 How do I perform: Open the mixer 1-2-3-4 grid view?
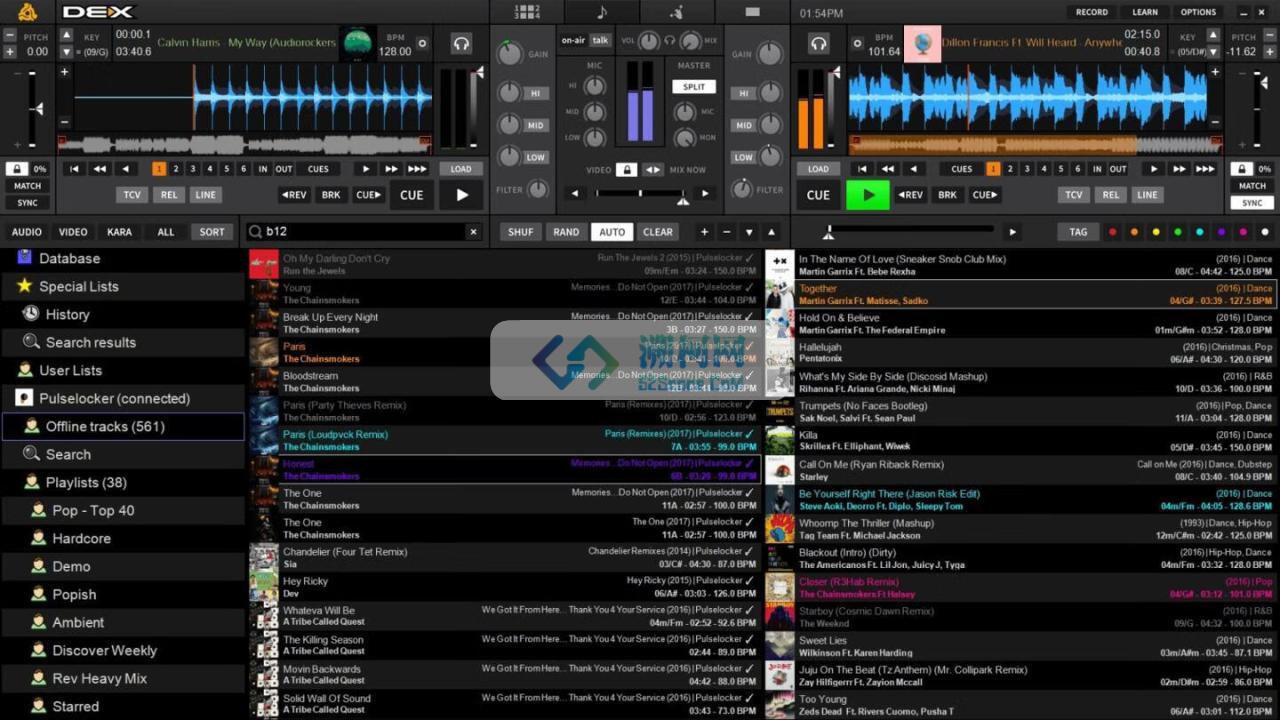[x=527, y=12]
